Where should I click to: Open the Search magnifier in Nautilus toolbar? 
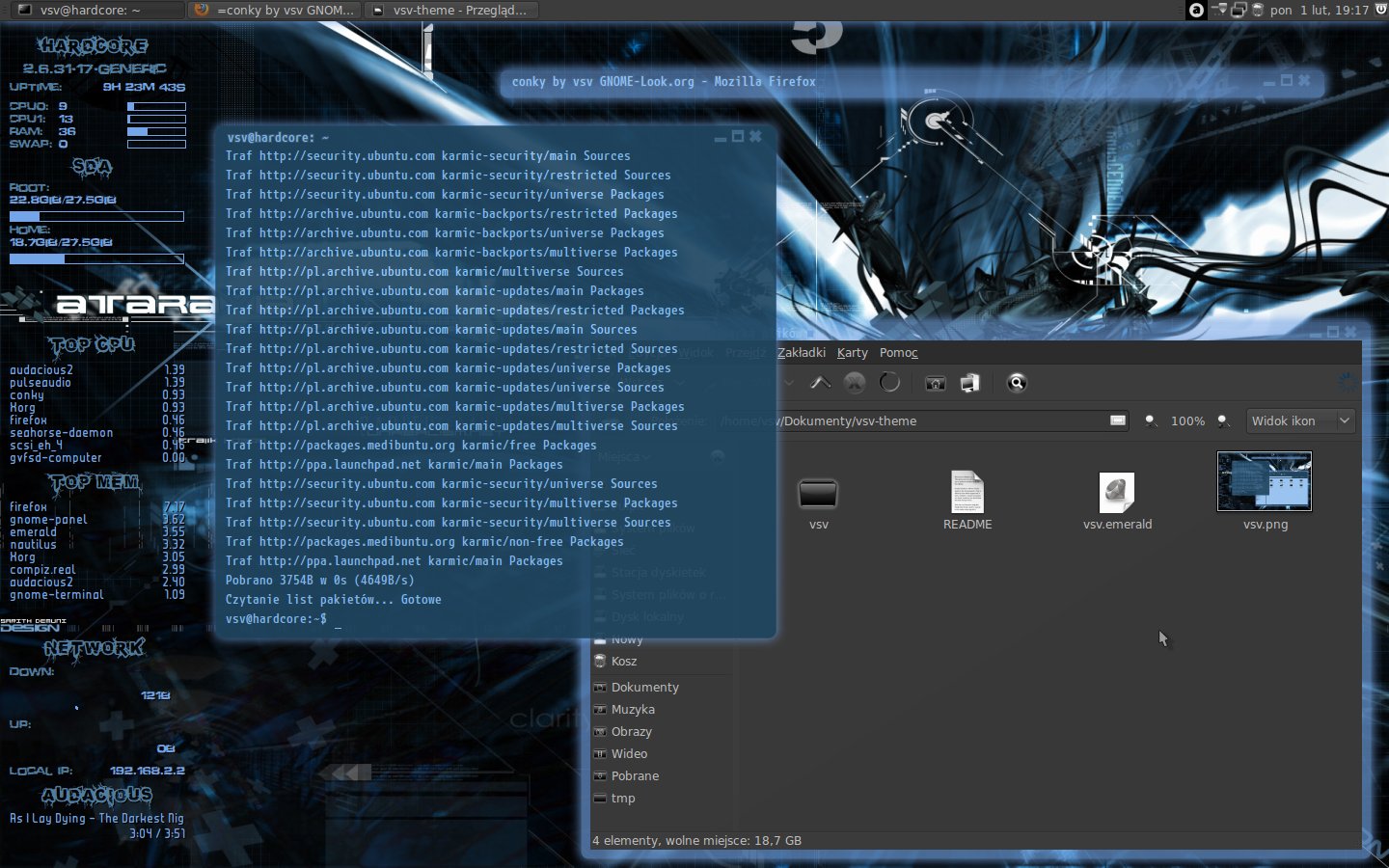1017,383
